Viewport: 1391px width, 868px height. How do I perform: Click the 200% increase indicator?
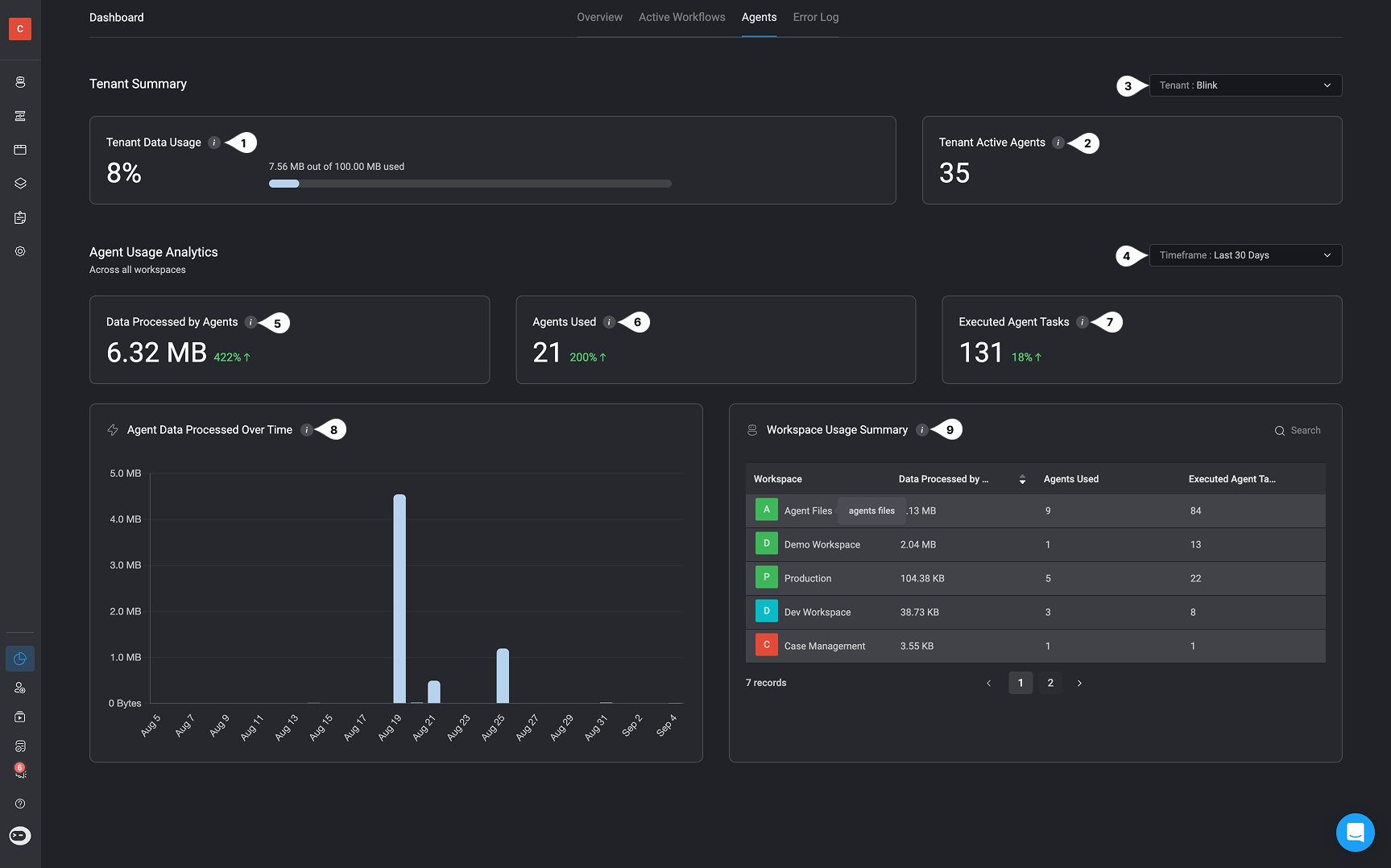[x=588, y=358]
